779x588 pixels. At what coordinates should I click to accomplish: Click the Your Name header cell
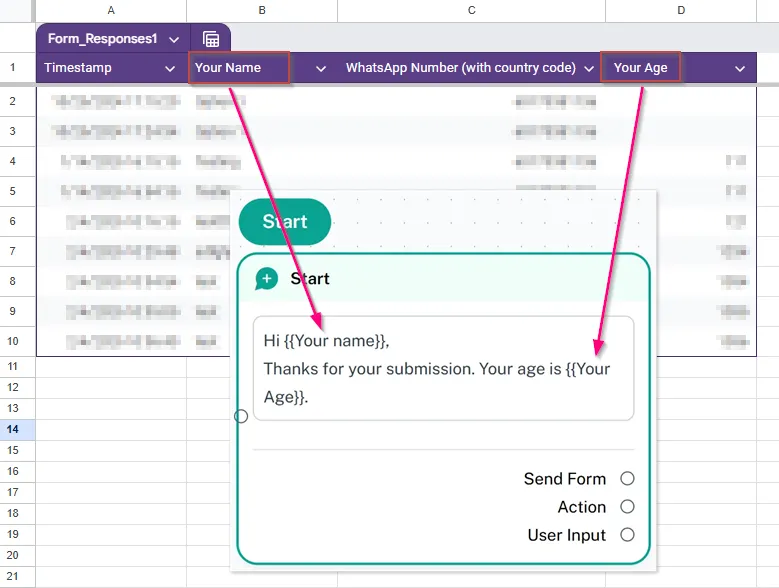(240, 69)
